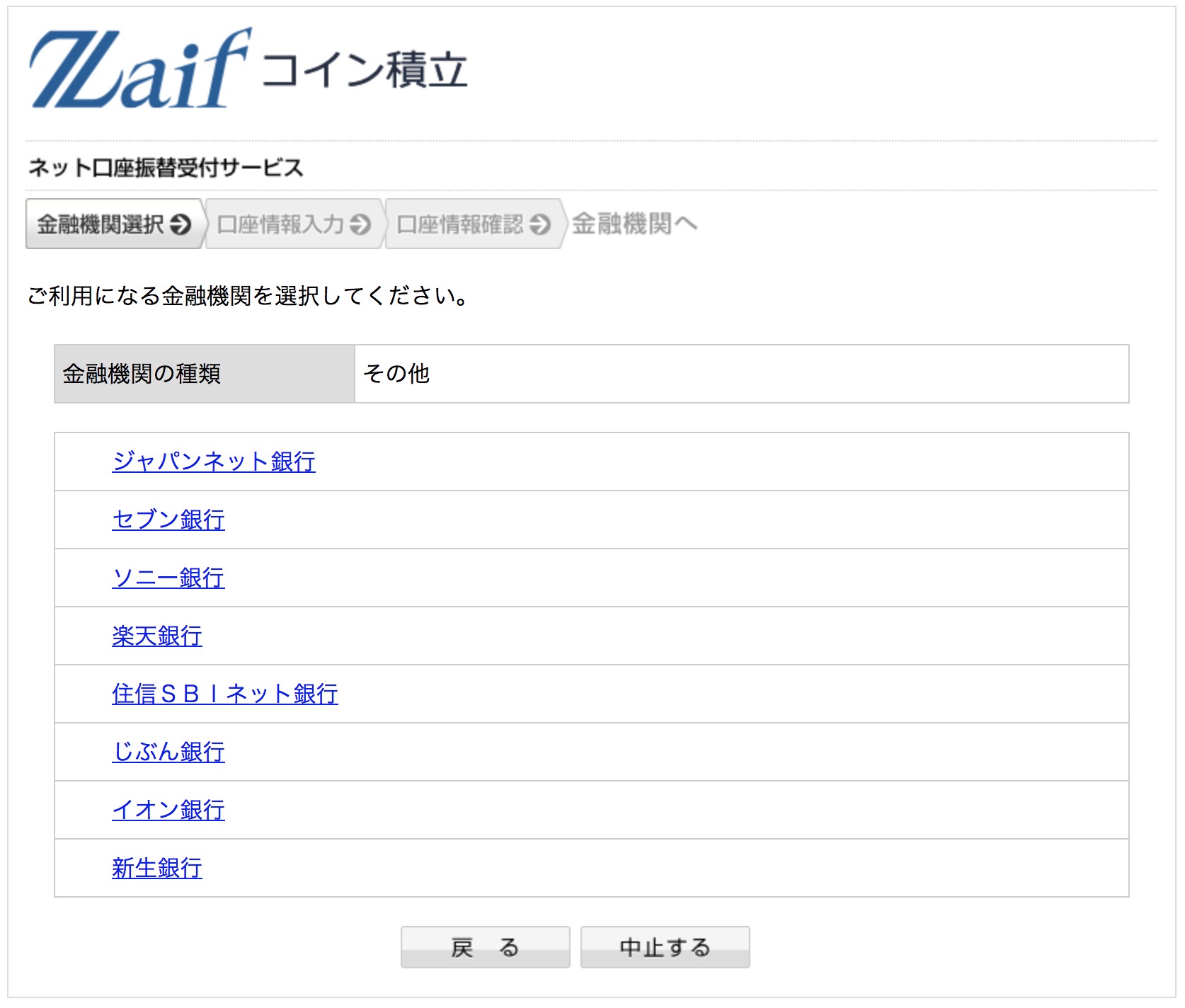The width and height of the screenshot is (1185, 1008).
Task: Select 楽天銀行 from the bank list
Action: pyautogui.click(x=156, y=636)
